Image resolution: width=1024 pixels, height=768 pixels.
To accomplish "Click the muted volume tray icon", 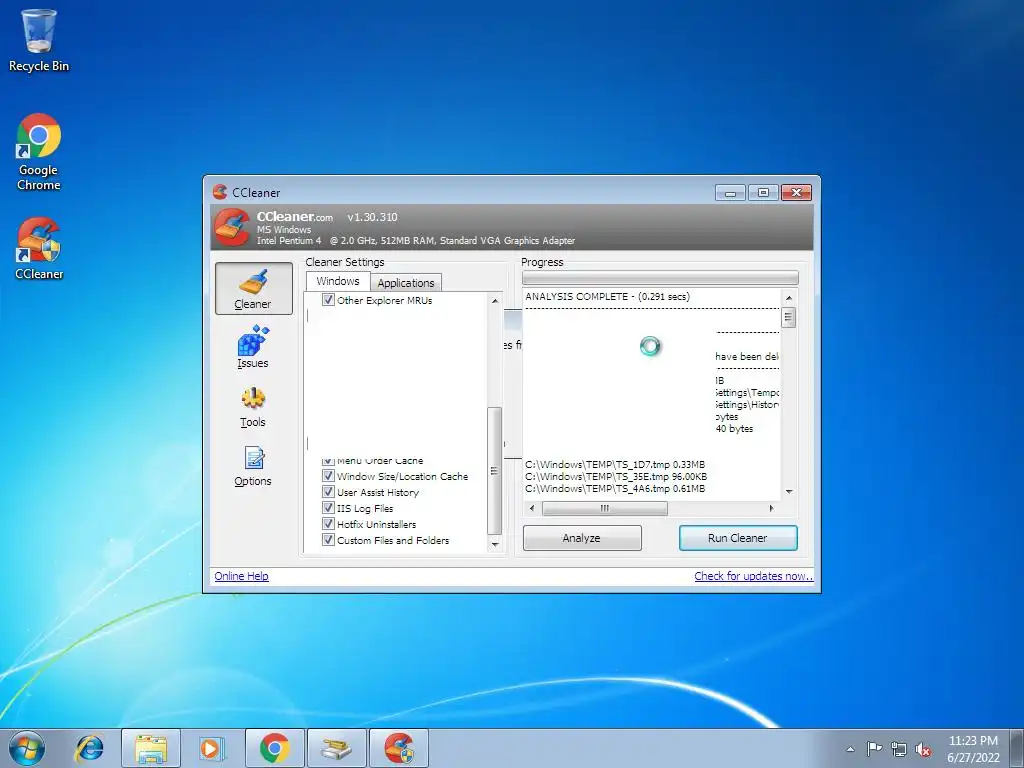I will tap(923, 749).
